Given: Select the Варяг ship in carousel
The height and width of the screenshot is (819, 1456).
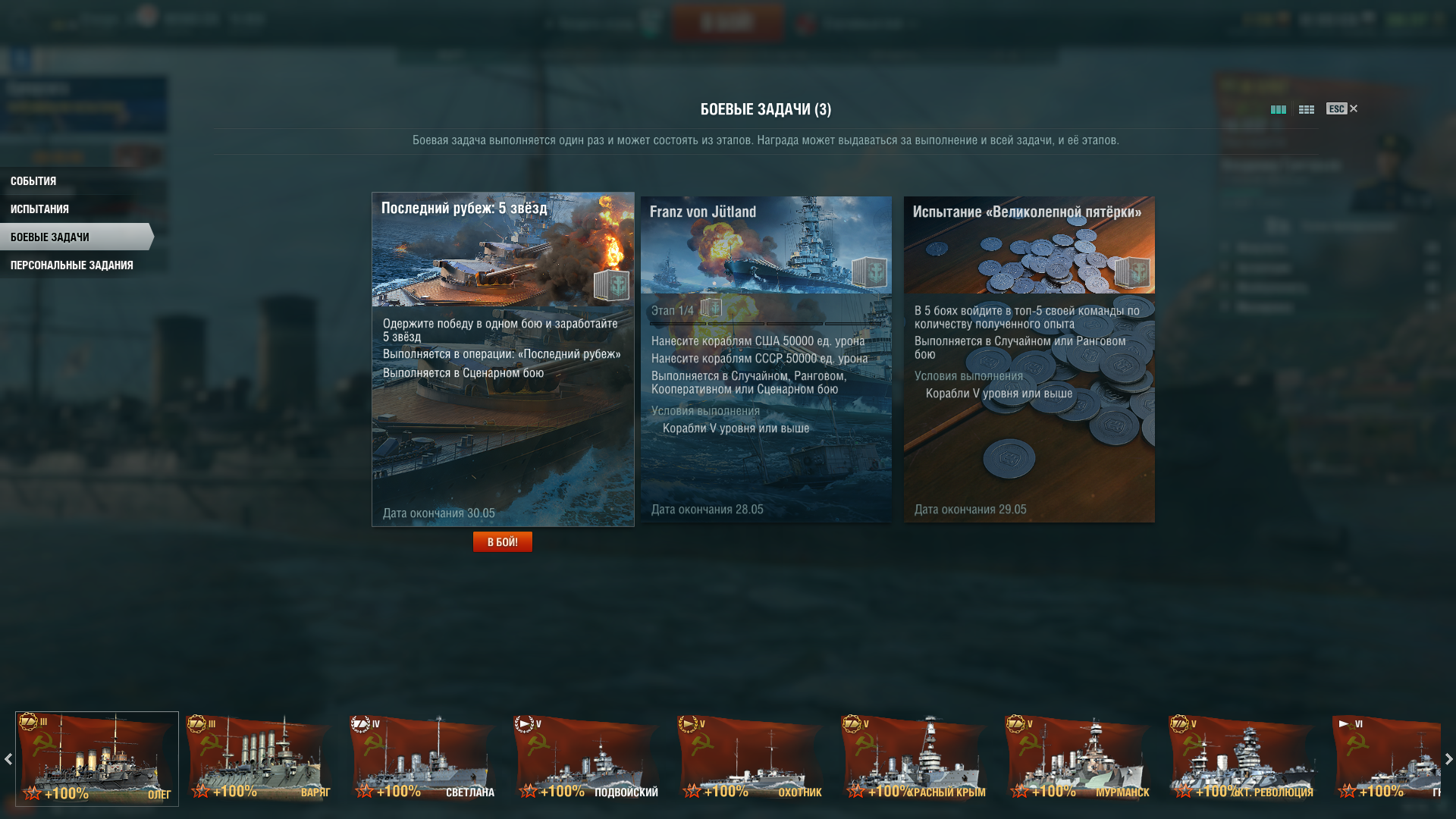Looking at the screenshot, I should (x=260, y=758).
